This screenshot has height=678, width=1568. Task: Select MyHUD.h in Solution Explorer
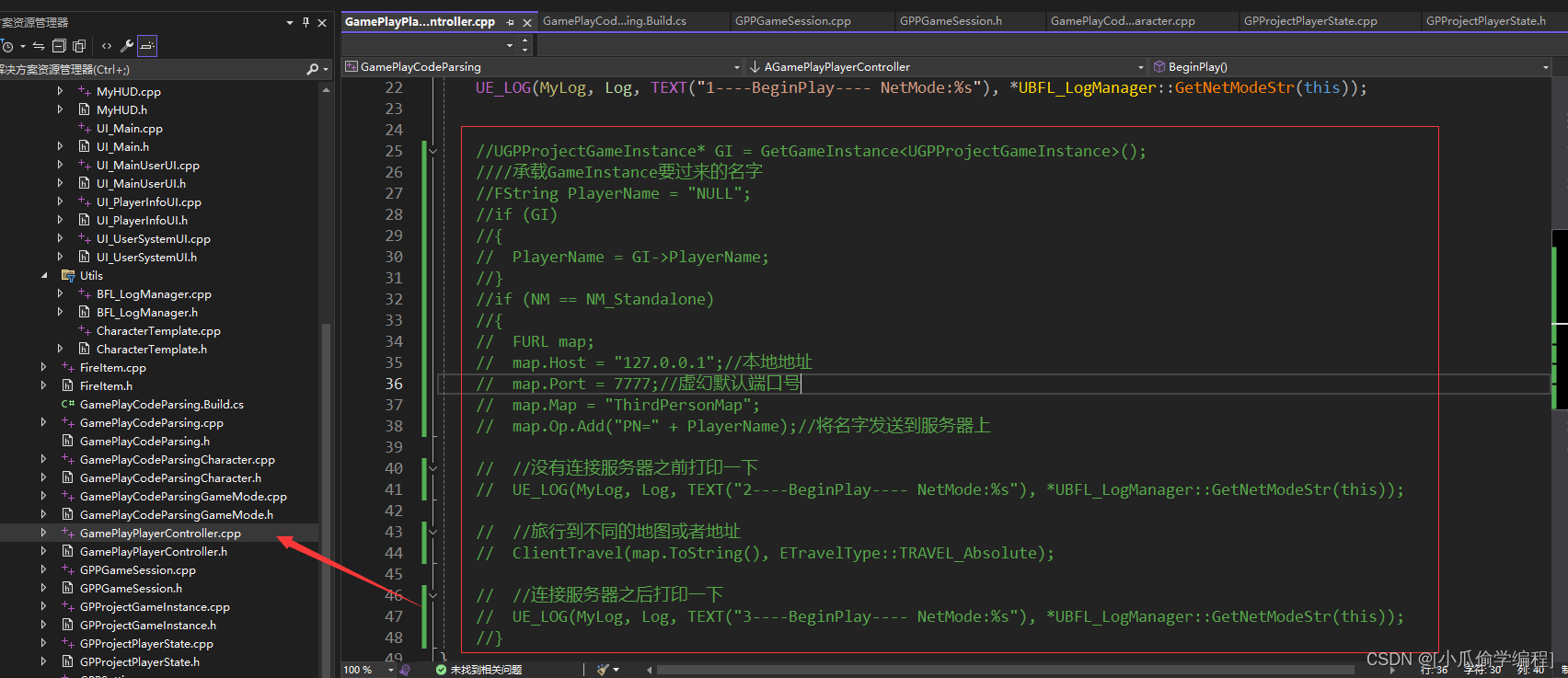pos(121,109)
